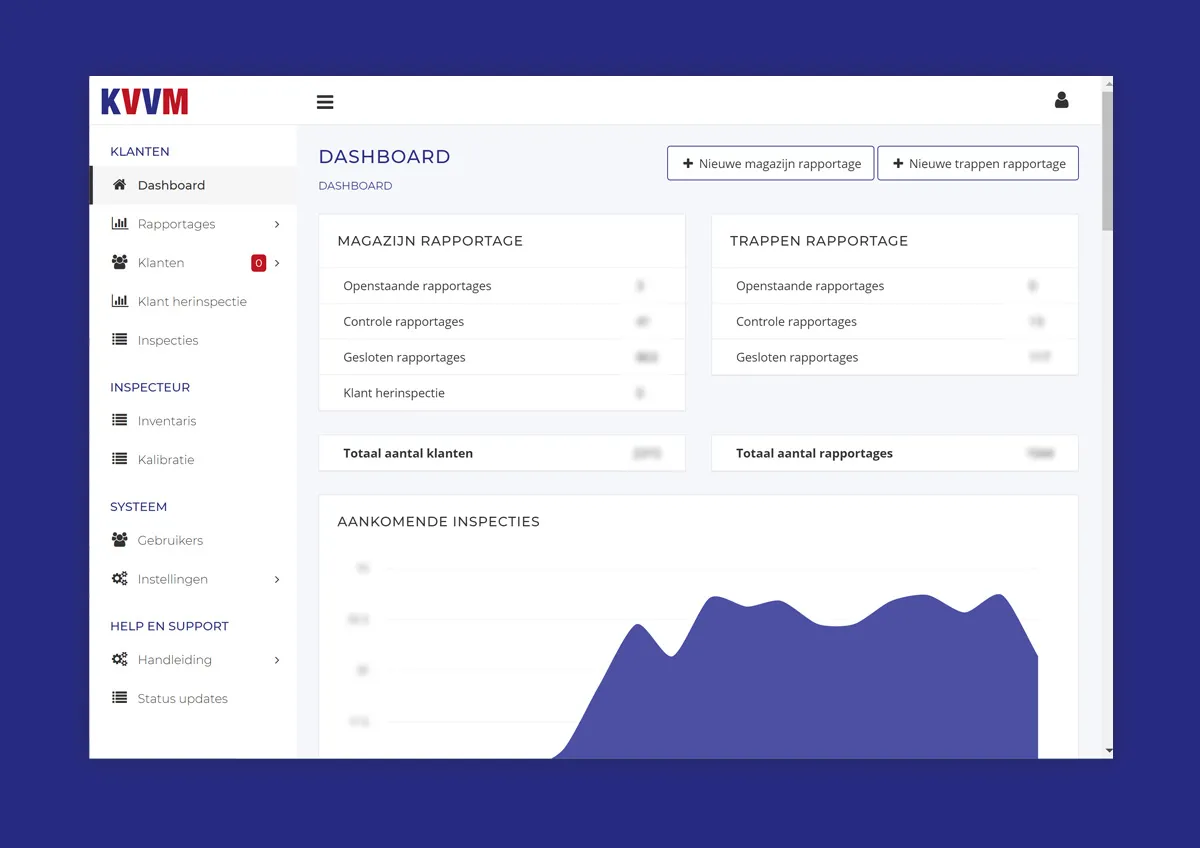Expand the Handleiding submenu chevron
This screenshot has width=1200, height=848.
(278, 659)
